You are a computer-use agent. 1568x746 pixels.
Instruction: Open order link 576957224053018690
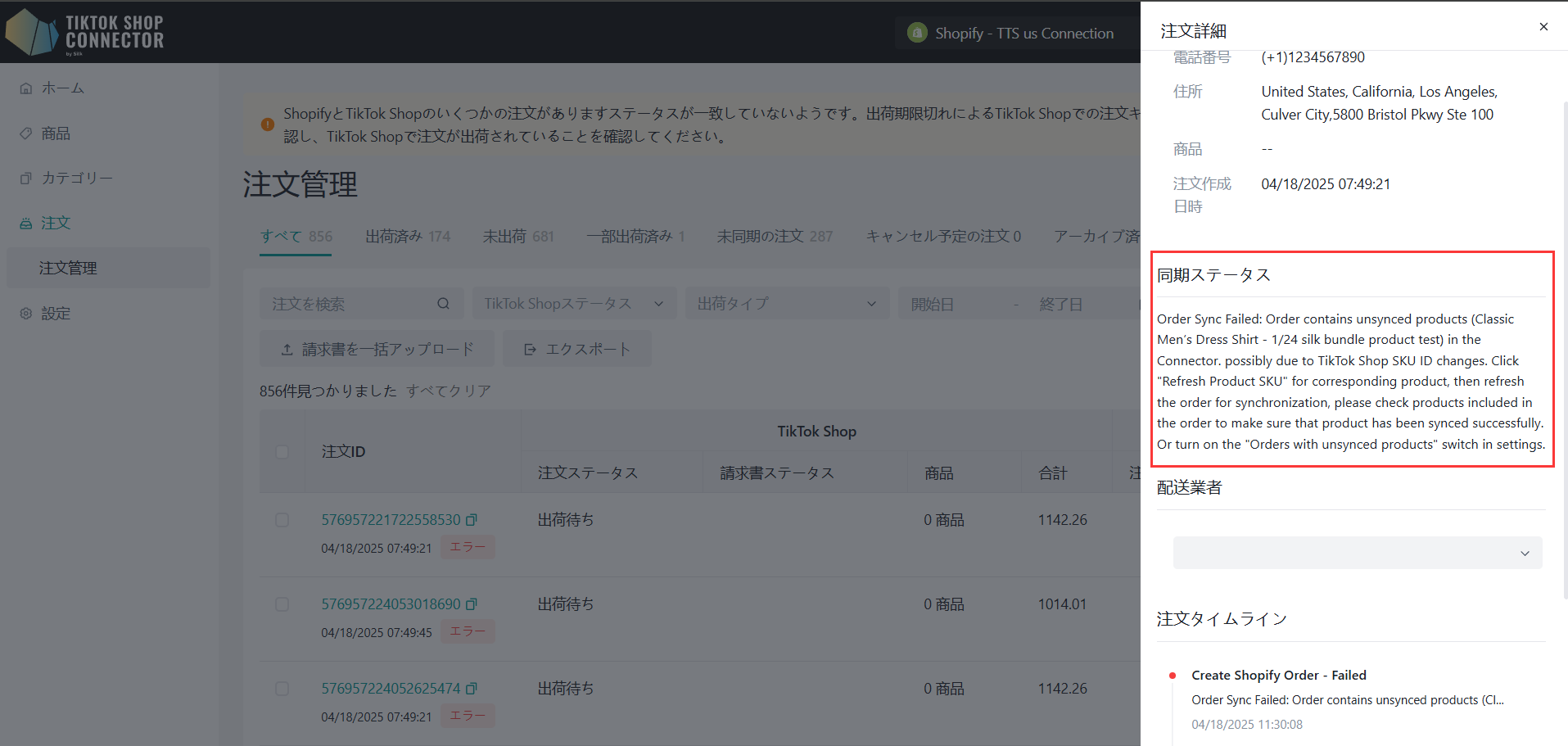pyautogui.click(x=391, y=604)
